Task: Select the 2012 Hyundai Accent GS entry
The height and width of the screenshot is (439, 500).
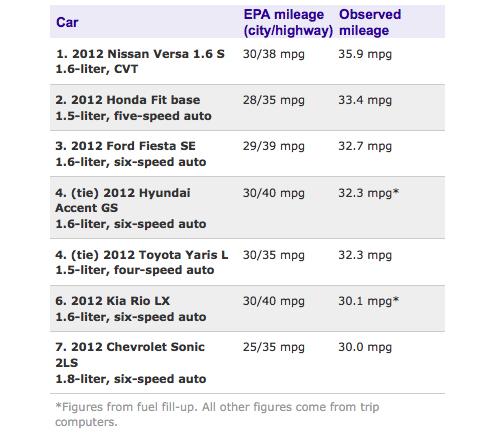Action: [247, 208]
